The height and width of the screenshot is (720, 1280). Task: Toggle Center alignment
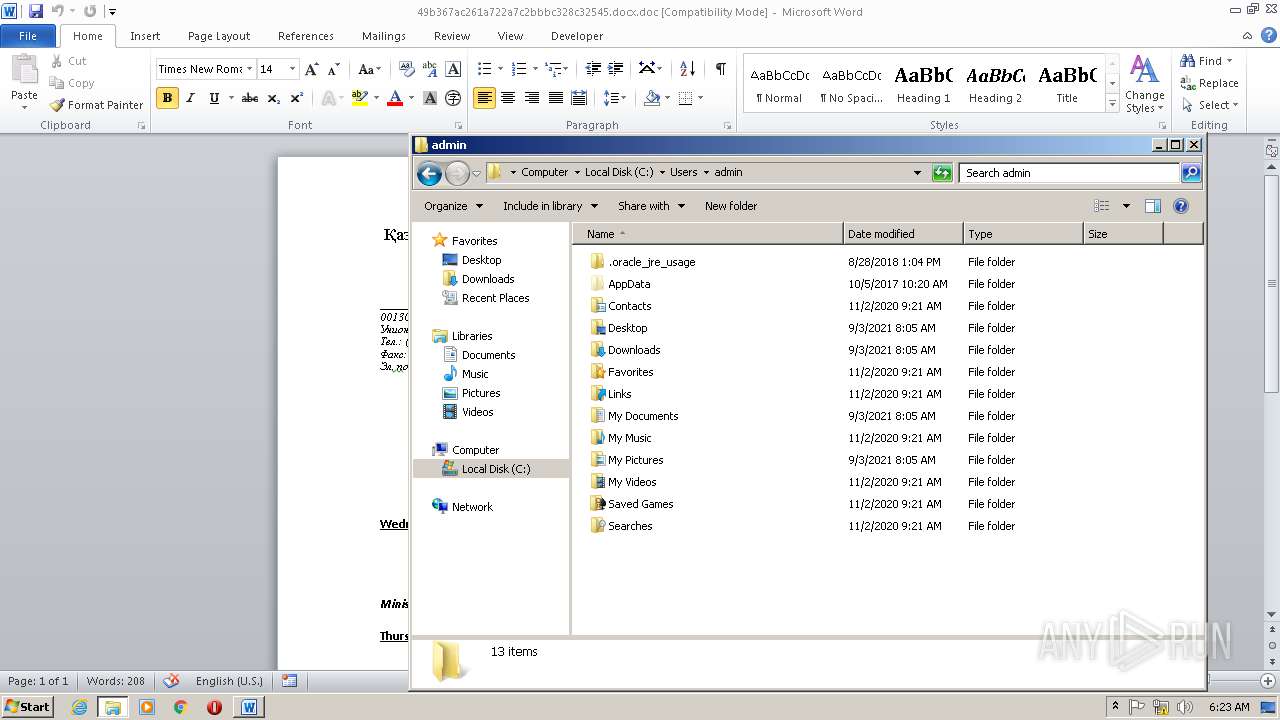coord(508,98)
